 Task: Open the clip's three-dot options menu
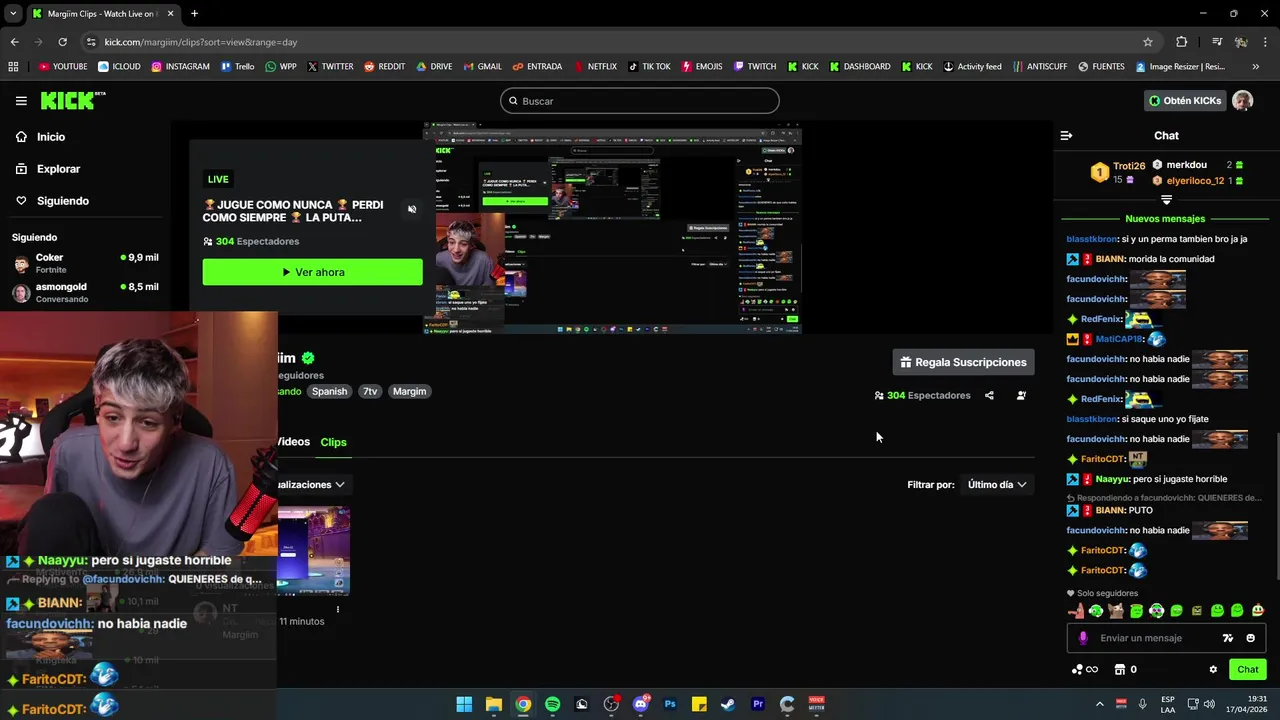tap(338, 609)
